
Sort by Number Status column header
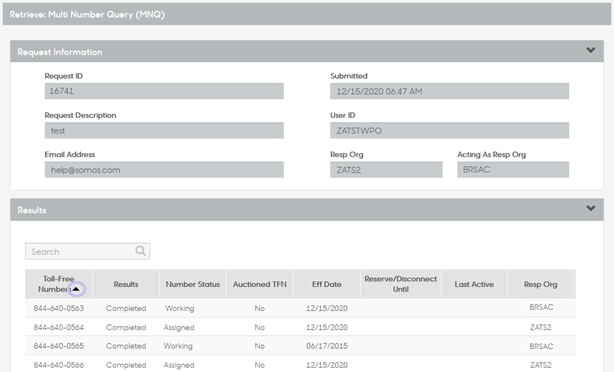click(x=193, y=284)
